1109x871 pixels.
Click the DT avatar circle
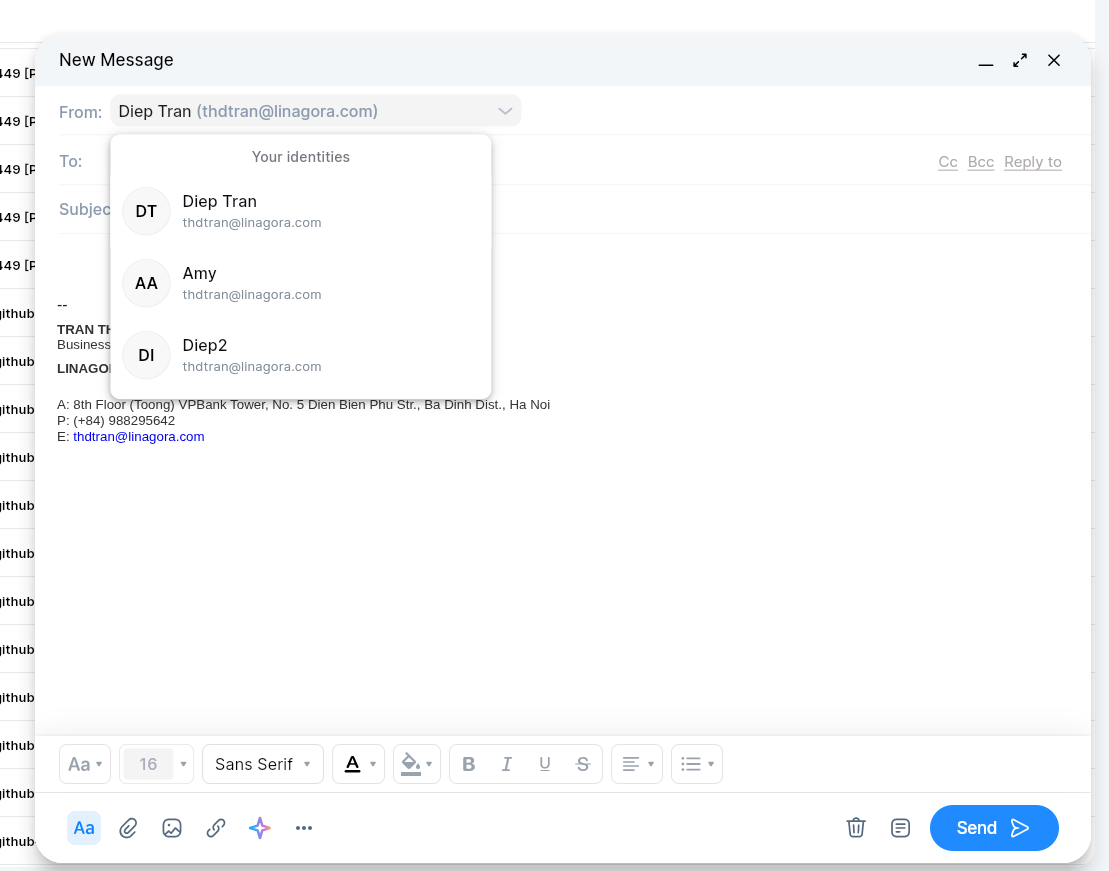tap(146, 212)
